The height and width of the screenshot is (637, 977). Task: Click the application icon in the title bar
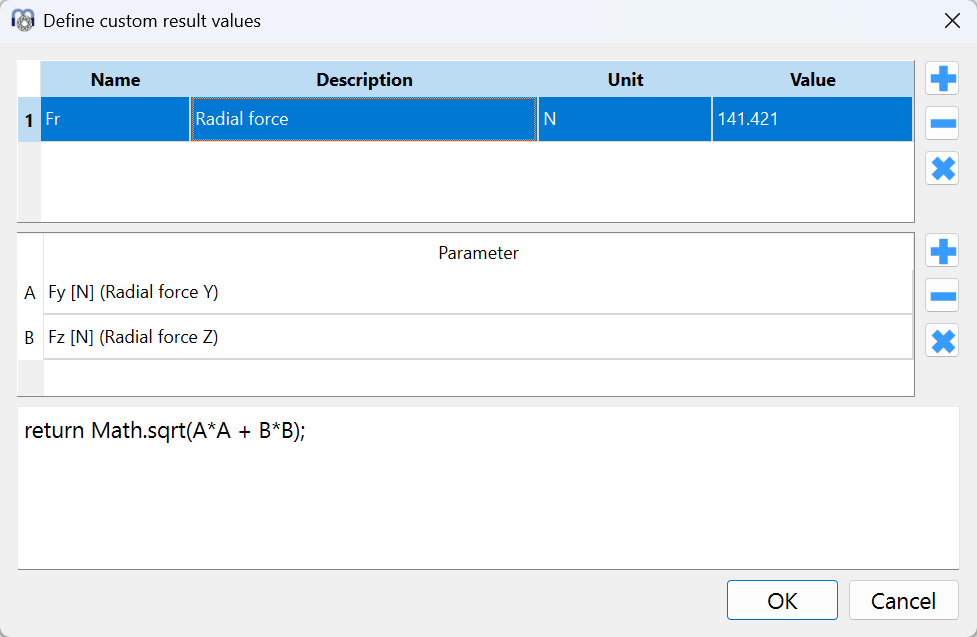click(x=25, y=20)
